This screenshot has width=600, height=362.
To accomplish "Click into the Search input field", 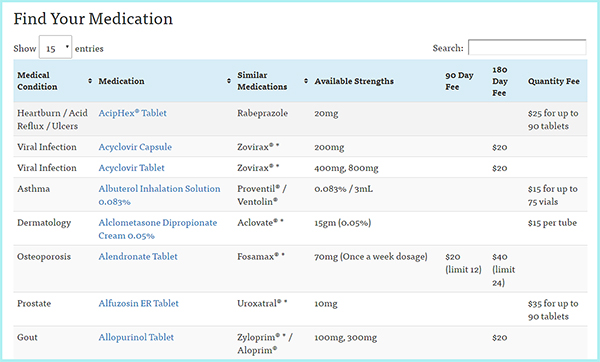I will (527, 47).
